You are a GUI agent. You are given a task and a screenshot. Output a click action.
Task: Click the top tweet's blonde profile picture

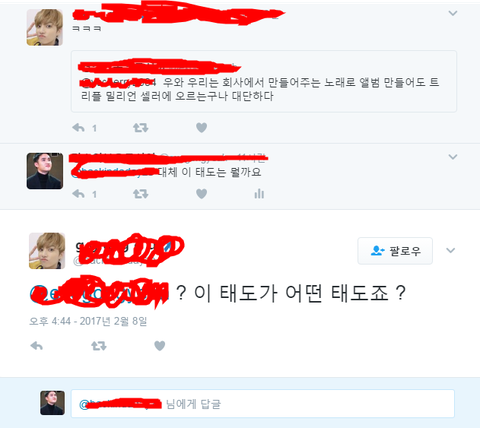[45, 27]
